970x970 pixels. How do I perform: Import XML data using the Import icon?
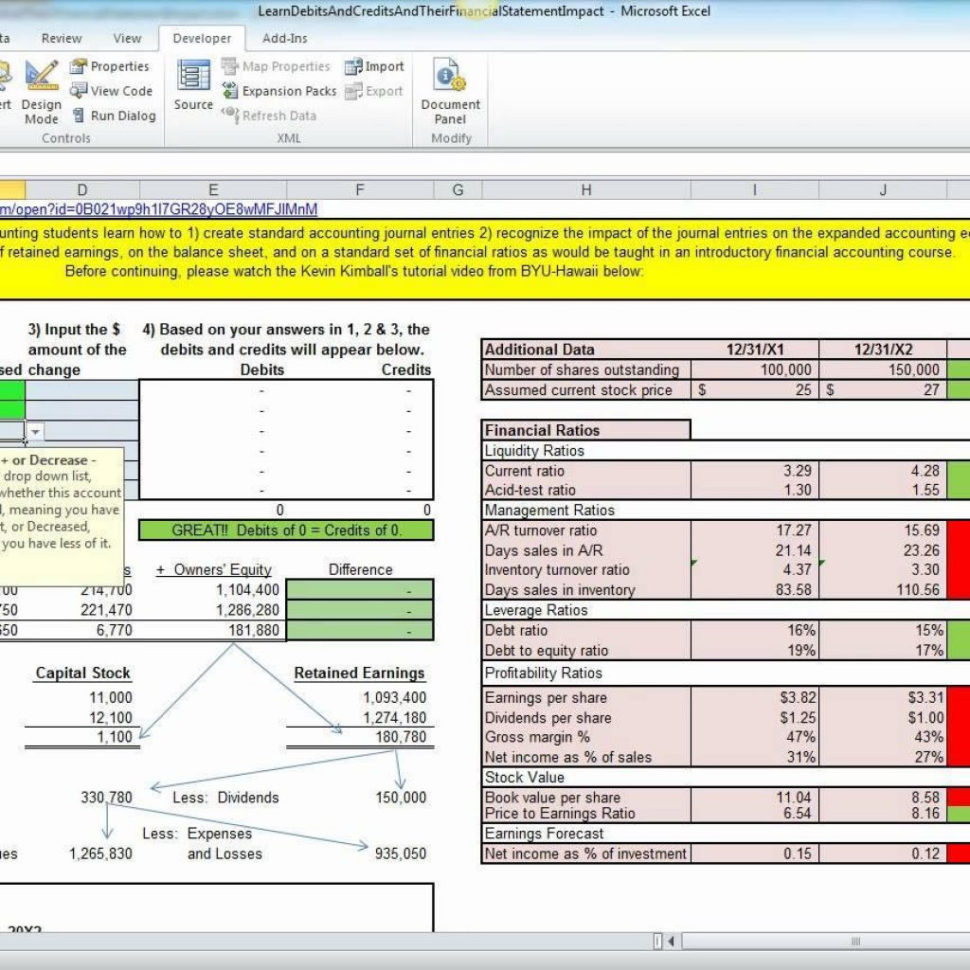[x=373, y=66]
